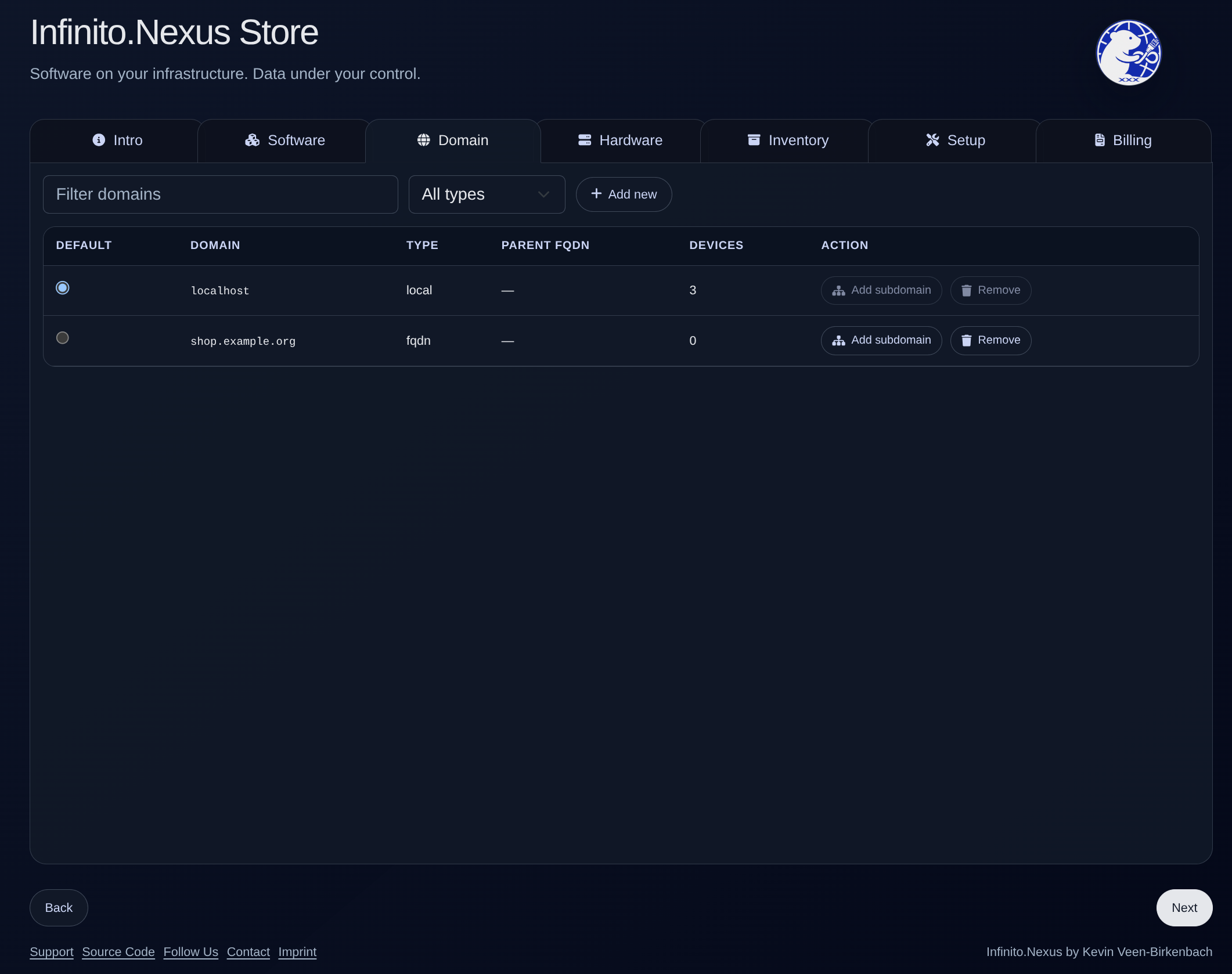The height and width of the screenshot is (974, 1232).
Task: Click the invoice icon on Billing tab
Action: (1099, 140)
